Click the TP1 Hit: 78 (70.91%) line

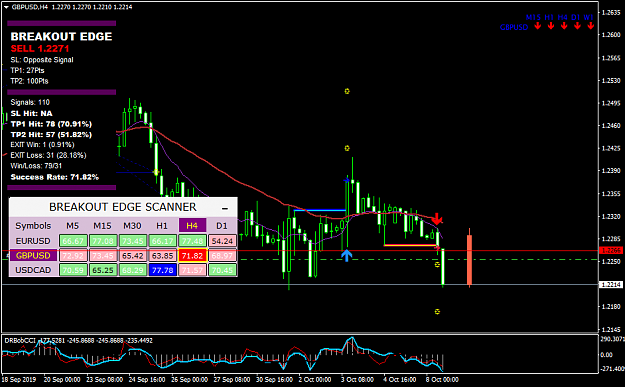coord(51,124)
